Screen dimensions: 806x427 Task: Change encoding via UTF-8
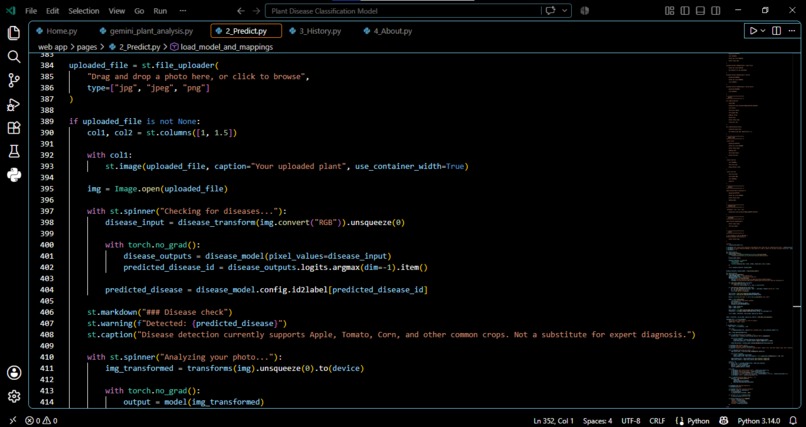631,421
